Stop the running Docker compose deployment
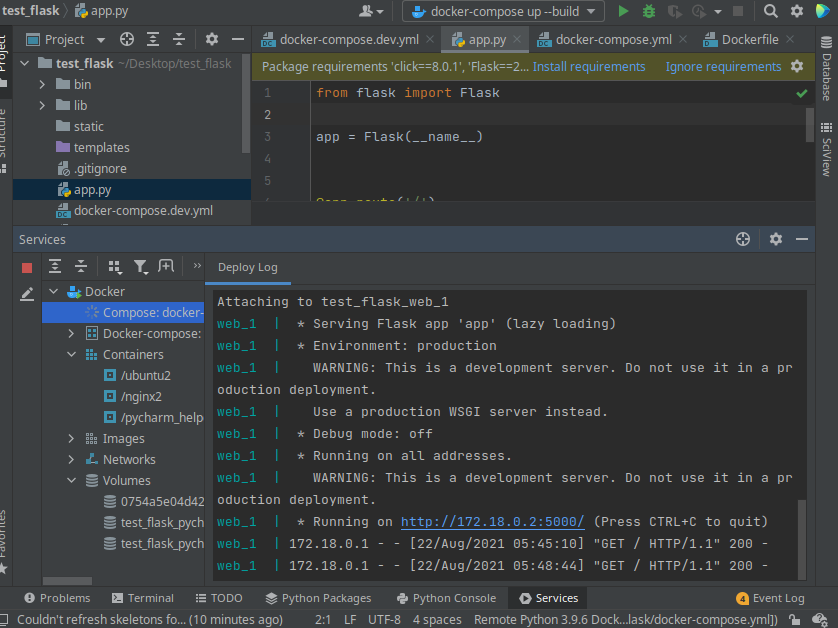Screen dimensions: 838x628 point(27,268)
